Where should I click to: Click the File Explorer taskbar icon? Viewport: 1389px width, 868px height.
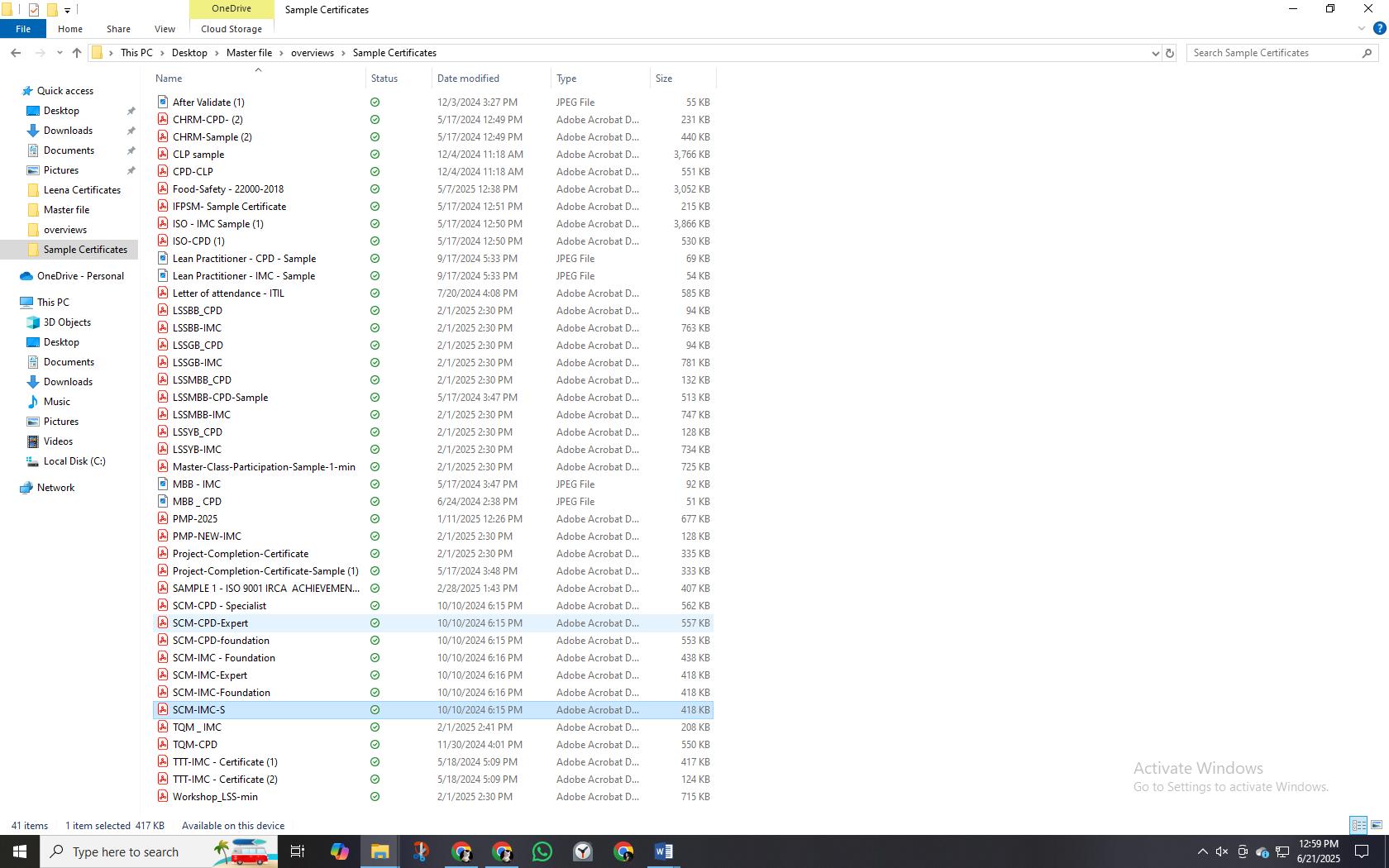[379, 851]
